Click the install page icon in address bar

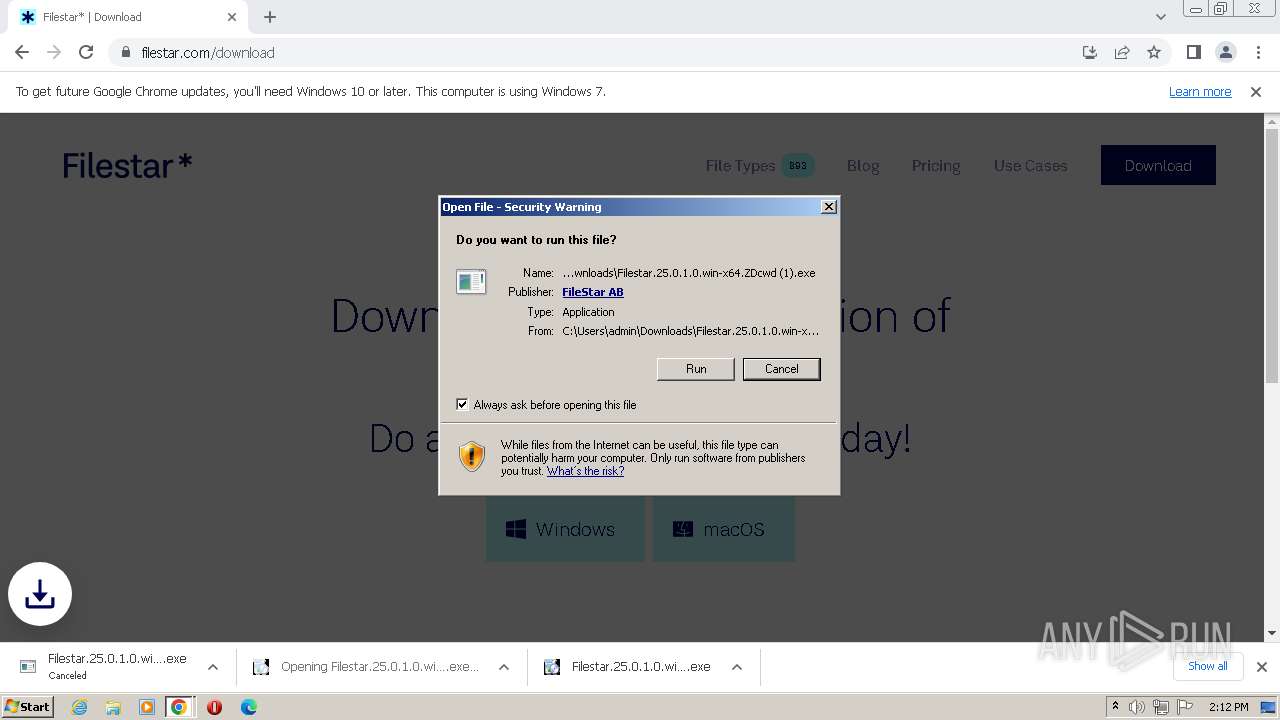[x=1090, y=52]
